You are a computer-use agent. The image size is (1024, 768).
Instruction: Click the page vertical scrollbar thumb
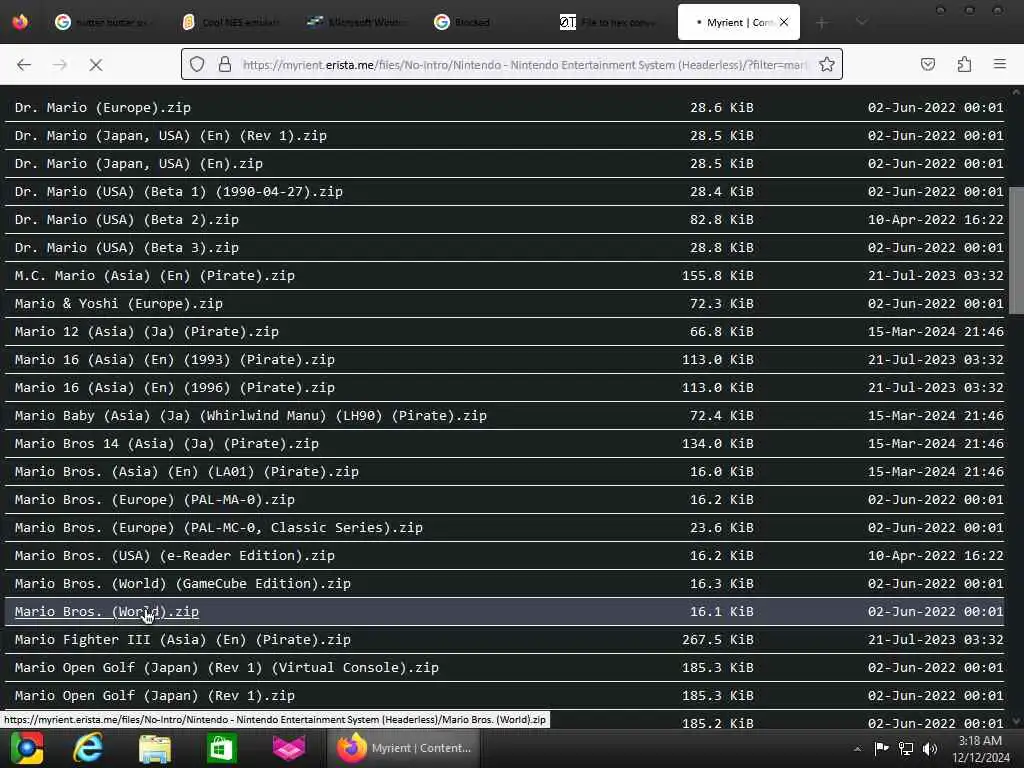(1016, 249)
